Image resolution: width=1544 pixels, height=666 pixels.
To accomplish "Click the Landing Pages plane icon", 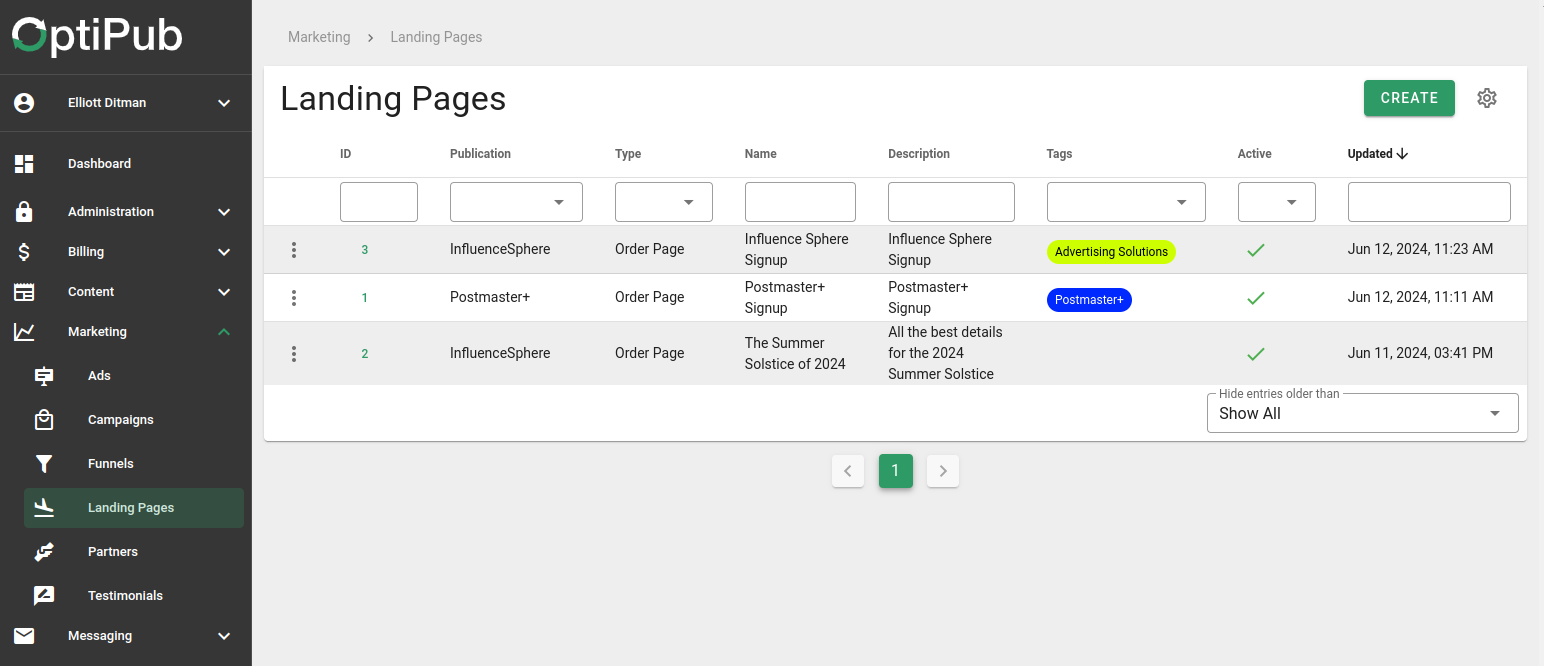I will 44,508.
